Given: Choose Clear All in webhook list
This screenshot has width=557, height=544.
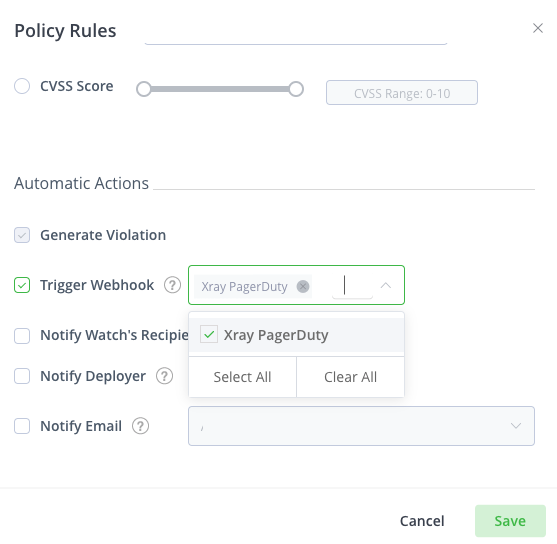Looking at the screenshot, I should pos(351,377).
